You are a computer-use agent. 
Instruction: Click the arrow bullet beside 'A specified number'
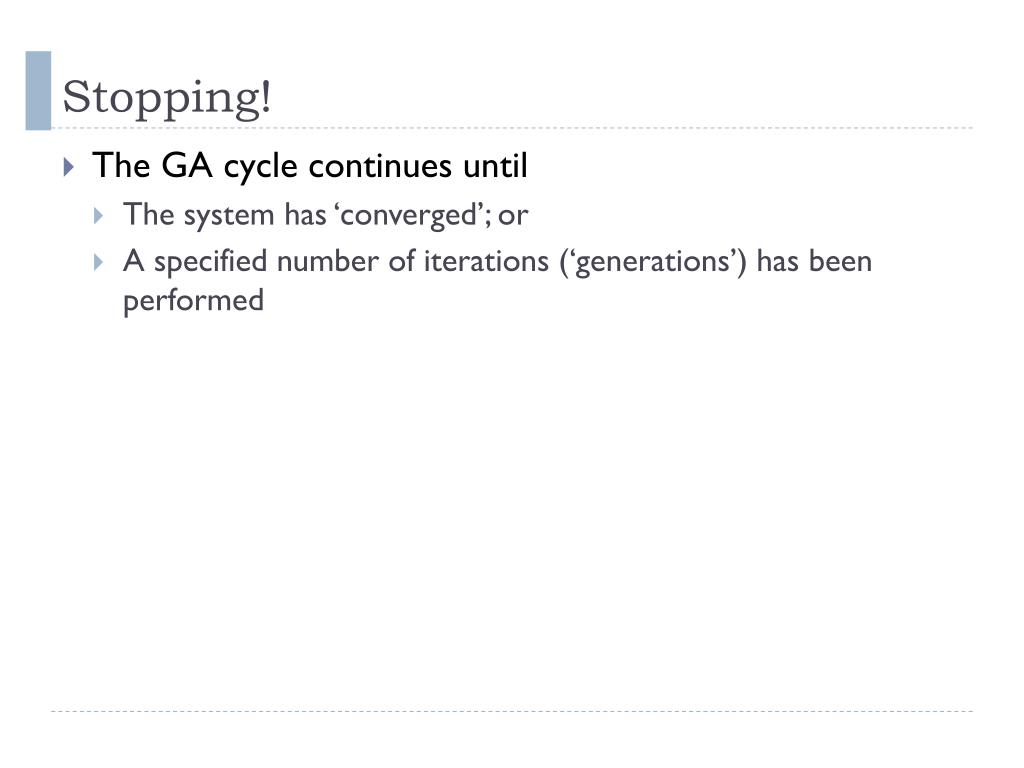click(x=99, y=263)
